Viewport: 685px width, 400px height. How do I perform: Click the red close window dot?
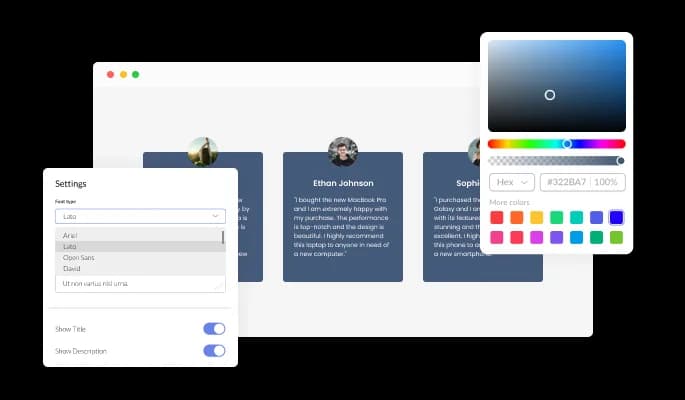(x=111, y=75)
